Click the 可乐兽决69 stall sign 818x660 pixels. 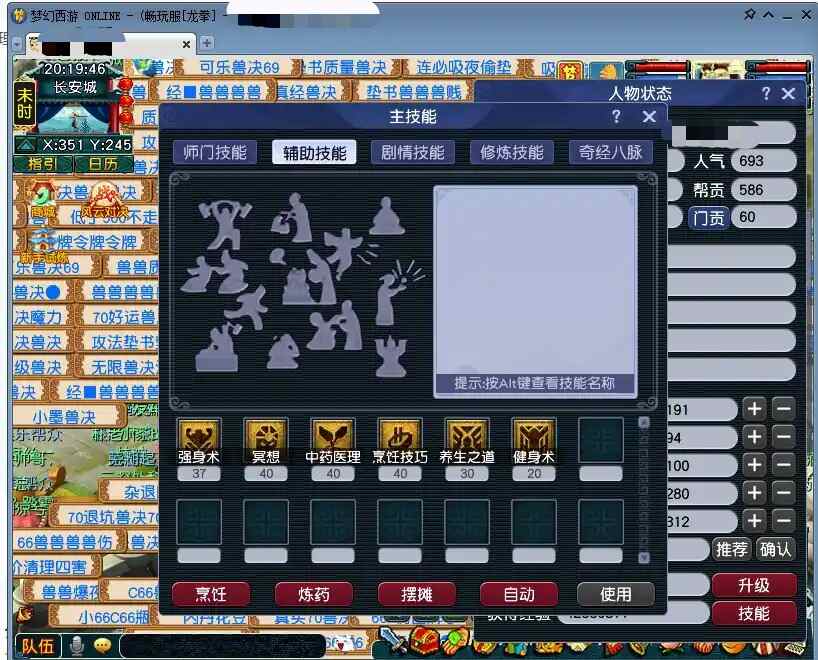pyautogui.click(x=239, y=67)
